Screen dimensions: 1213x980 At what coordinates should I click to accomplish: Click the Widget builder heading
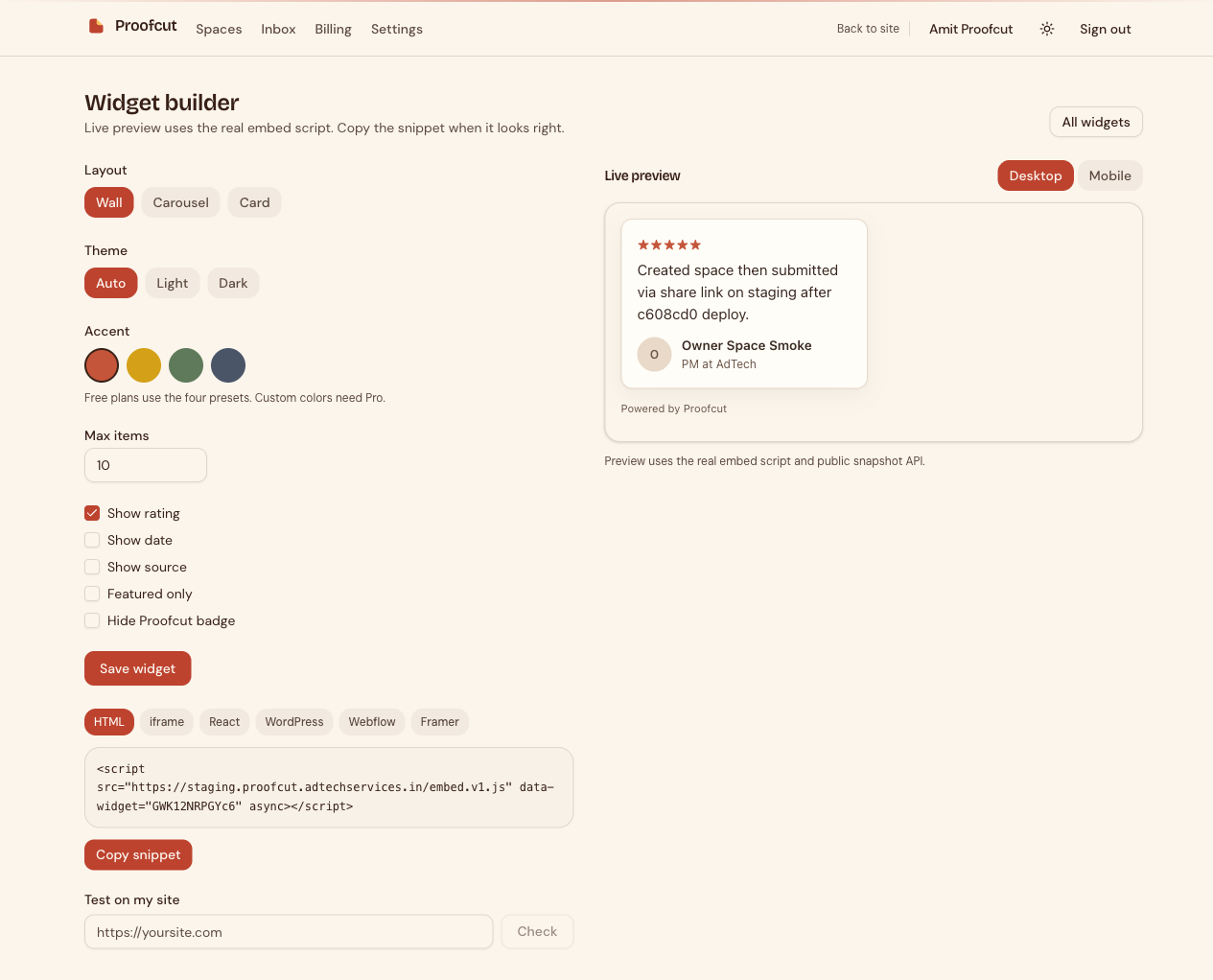[162, 103]
